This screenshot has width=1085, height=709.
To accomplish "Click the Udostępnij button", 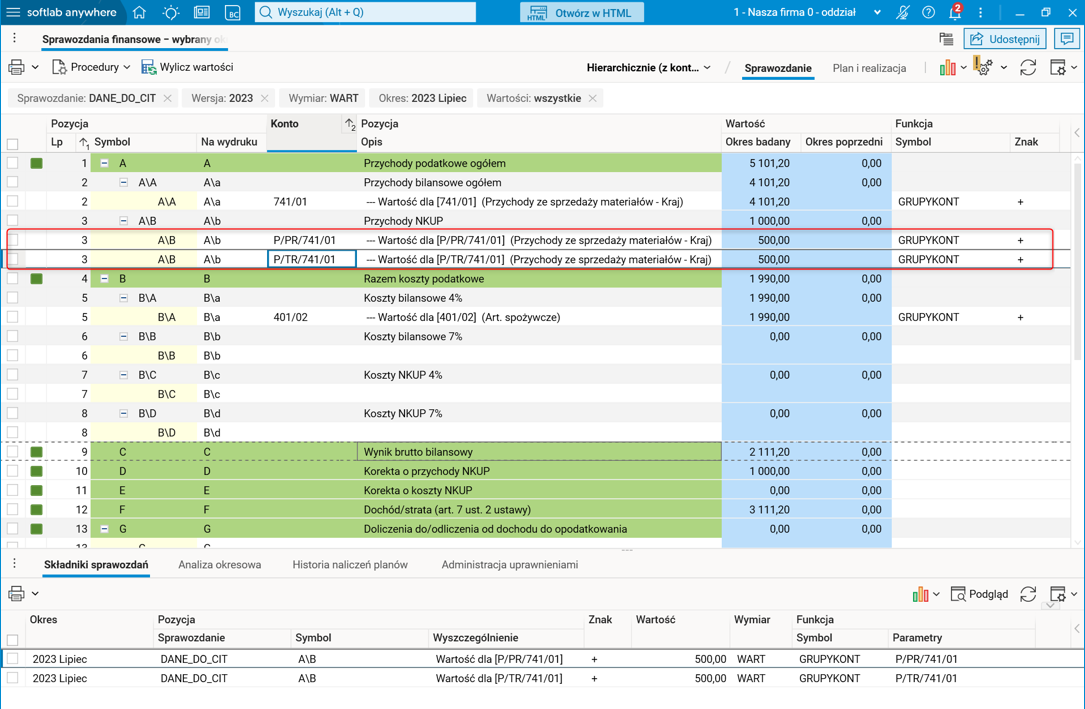I will (1004, 37).
